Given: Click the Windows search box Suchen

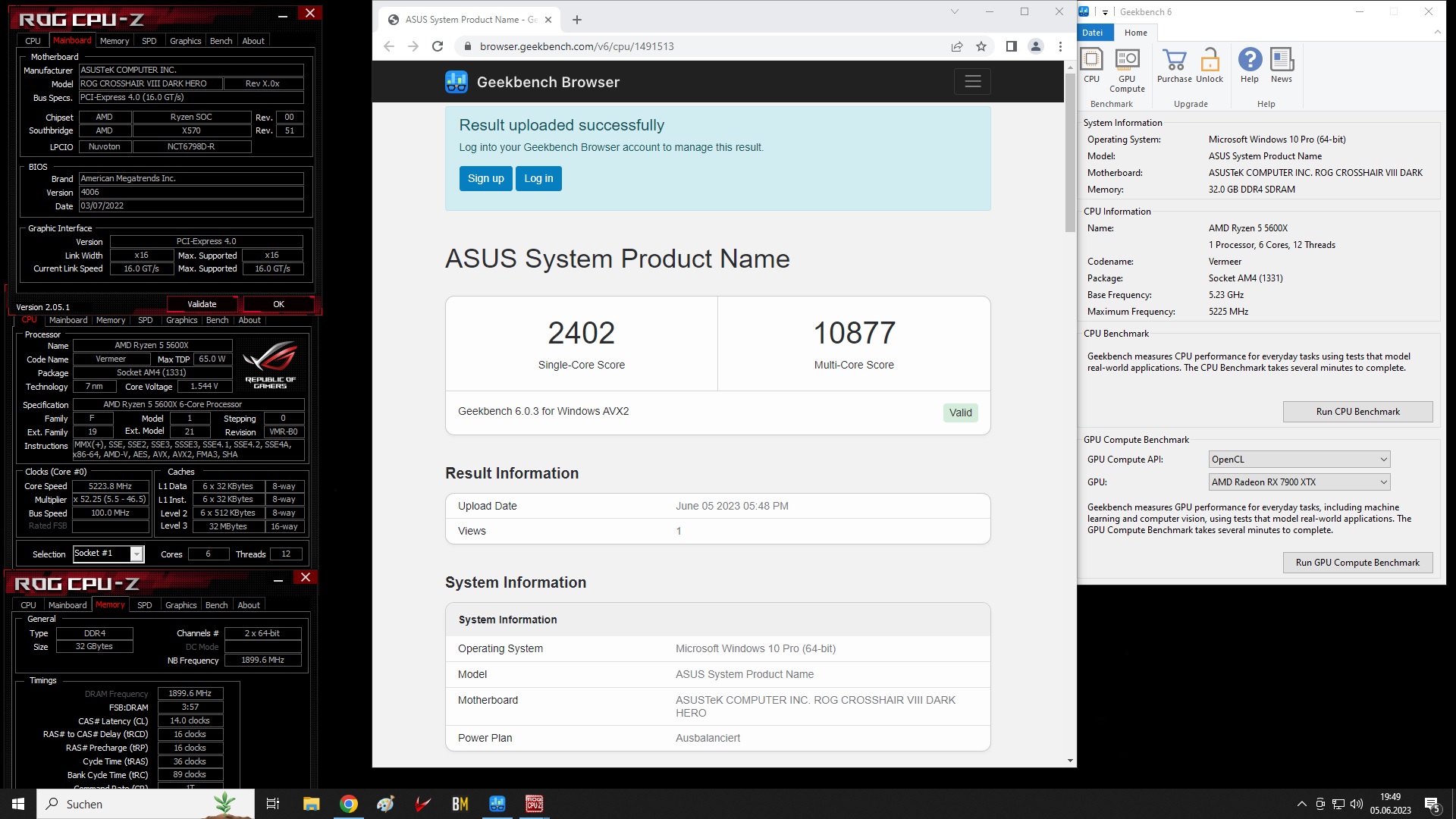Looking at the screenshot, I should pyautogui.click(x=146, y=804).
